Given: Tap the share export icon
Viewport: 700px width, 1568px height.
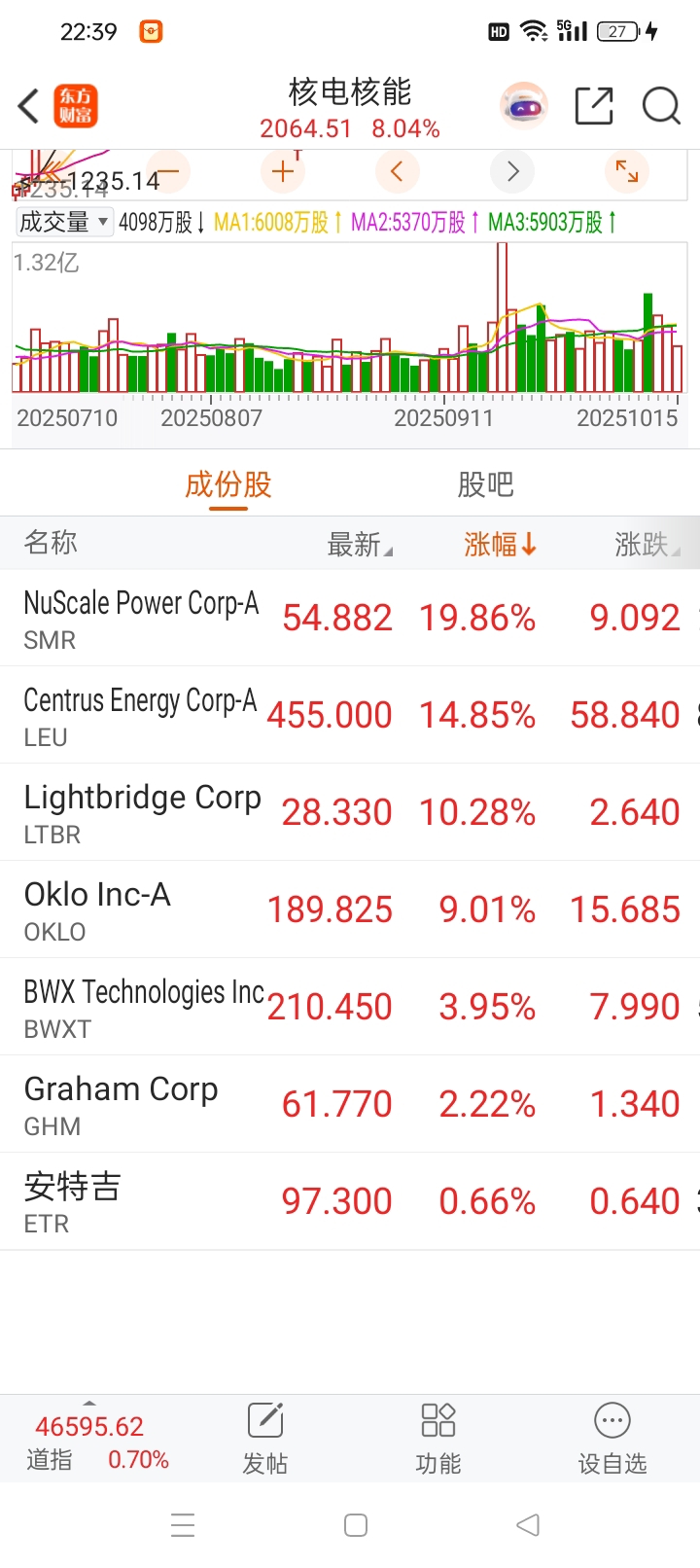Looking at the screenshot, I should click(594, 106).
